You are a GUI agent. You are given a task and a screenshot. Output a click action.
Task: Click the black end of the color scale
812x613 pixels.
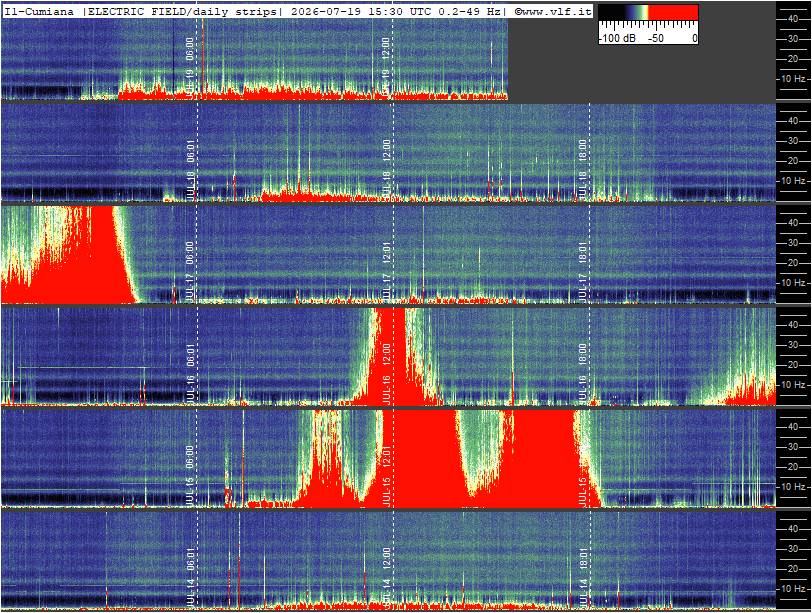coord(611,12)
